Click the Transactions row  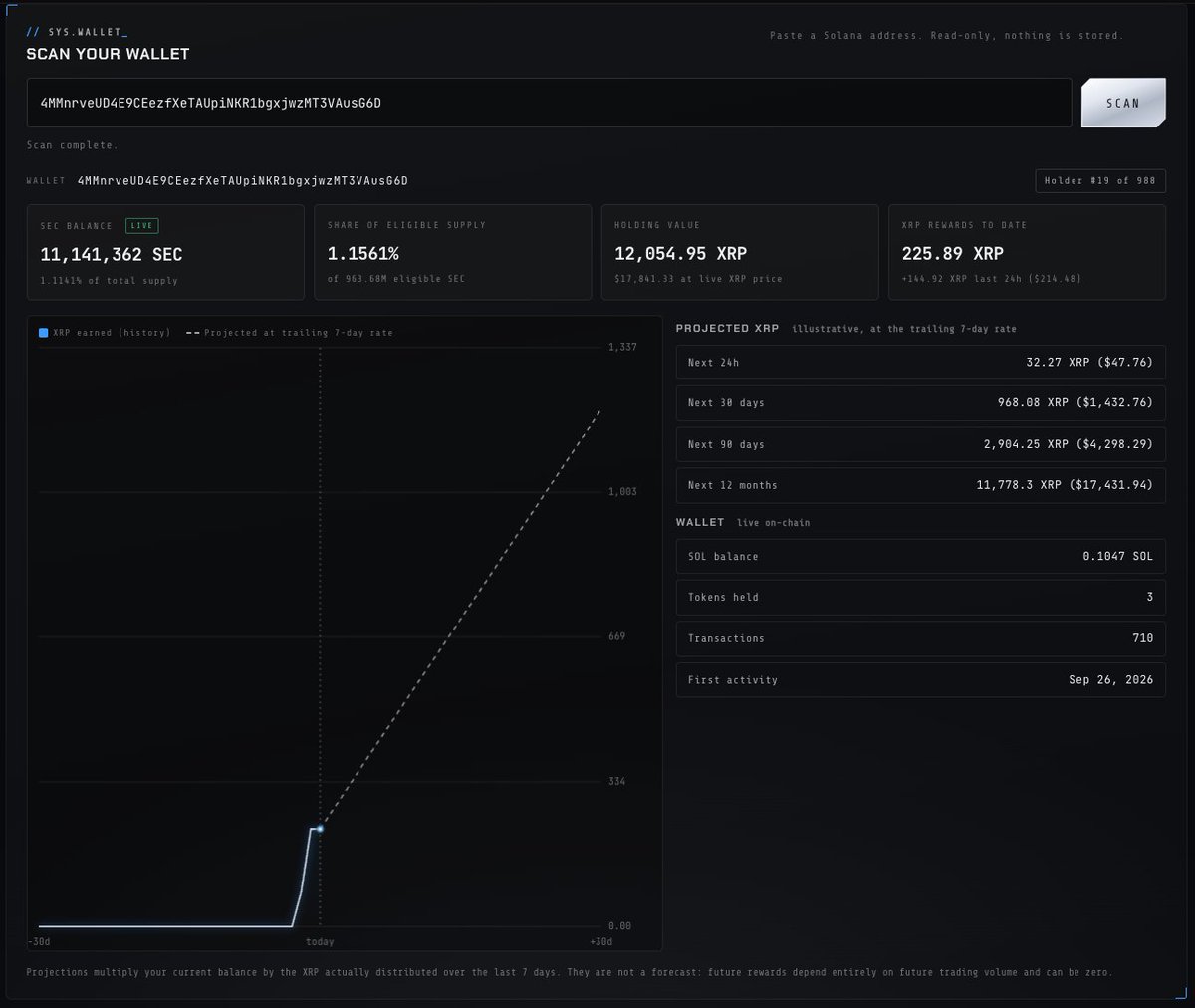tap(920, 638)
